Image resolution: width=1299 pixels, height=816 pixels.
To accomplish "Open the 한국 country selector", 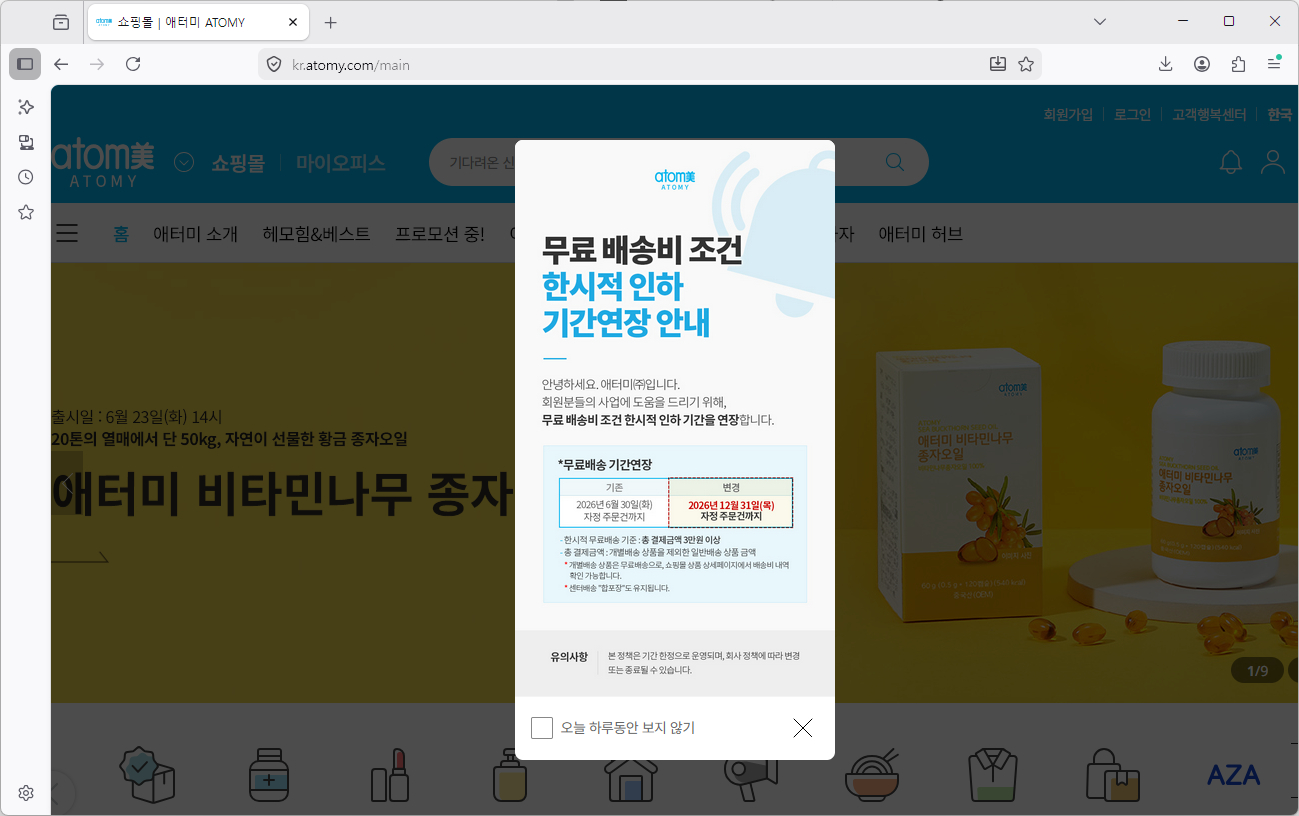I will click(1280, 115).
